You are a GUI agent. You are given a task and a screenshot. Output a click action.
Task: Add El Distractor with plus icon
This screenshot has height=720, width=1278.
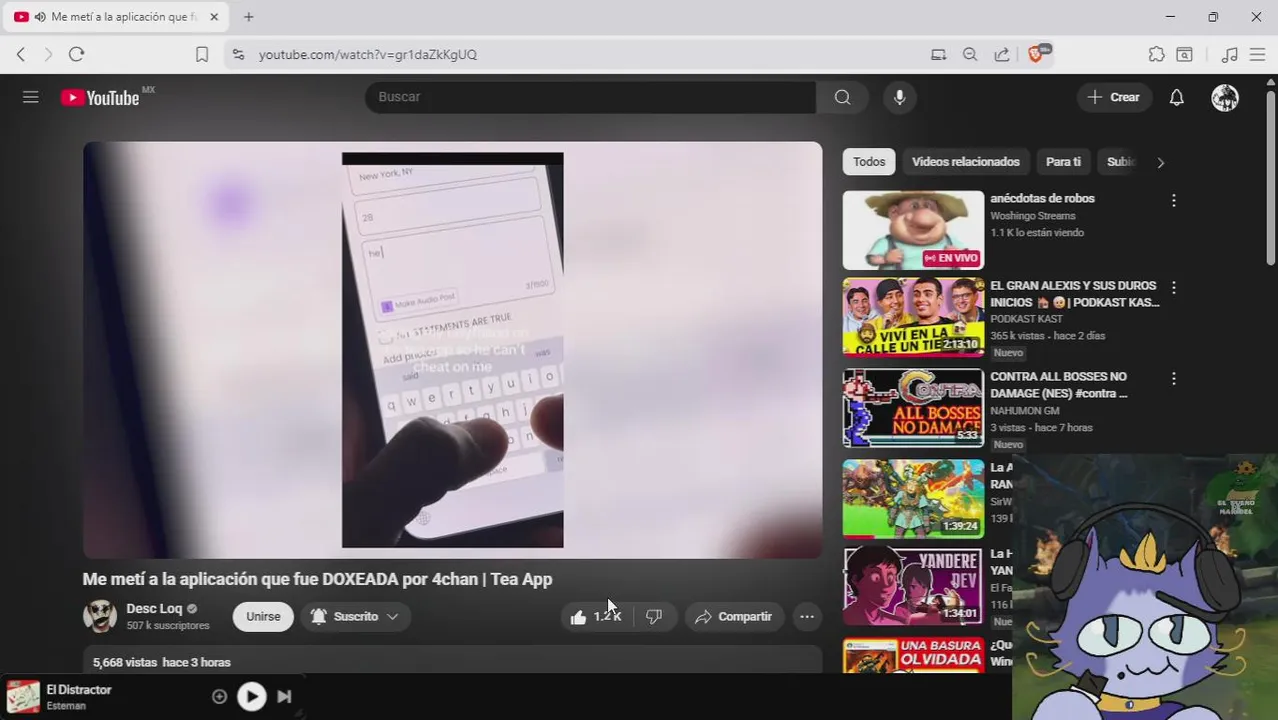pos(220,696)
